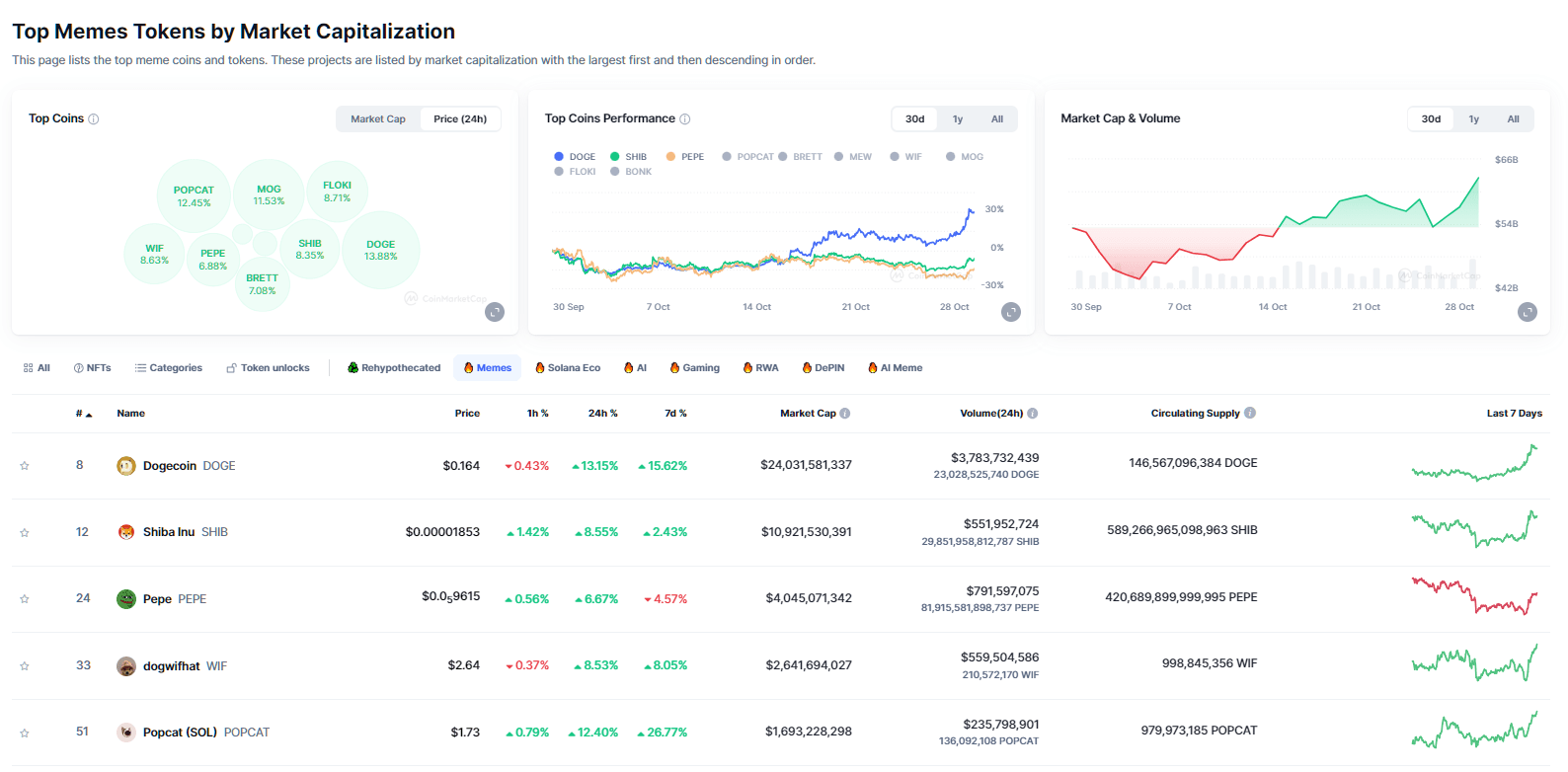Sort table by Price column

click(467, 414)
